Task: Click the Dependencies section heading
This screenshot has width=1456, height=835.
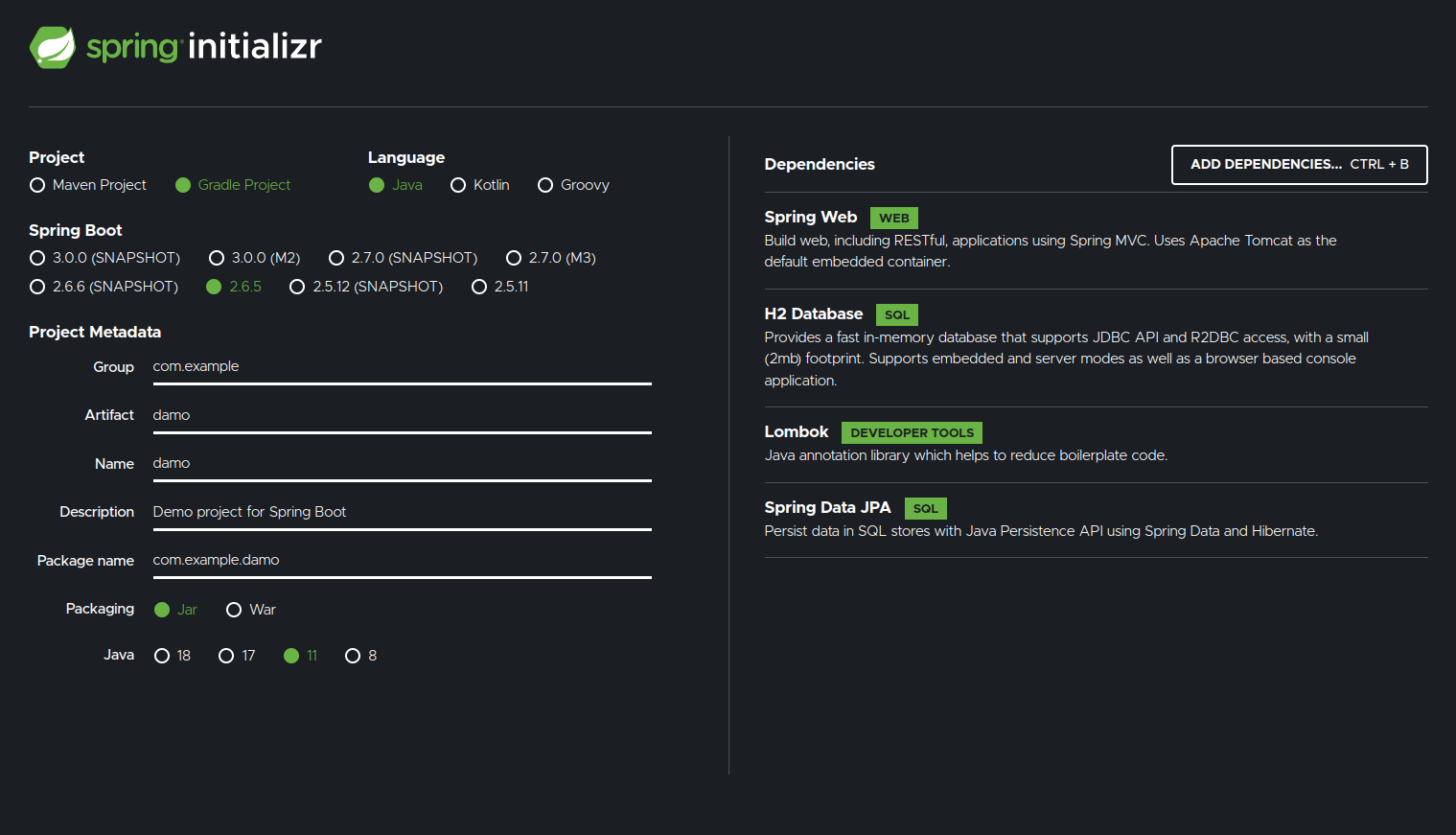Action: pyautogui.click(x=820, y=165)
